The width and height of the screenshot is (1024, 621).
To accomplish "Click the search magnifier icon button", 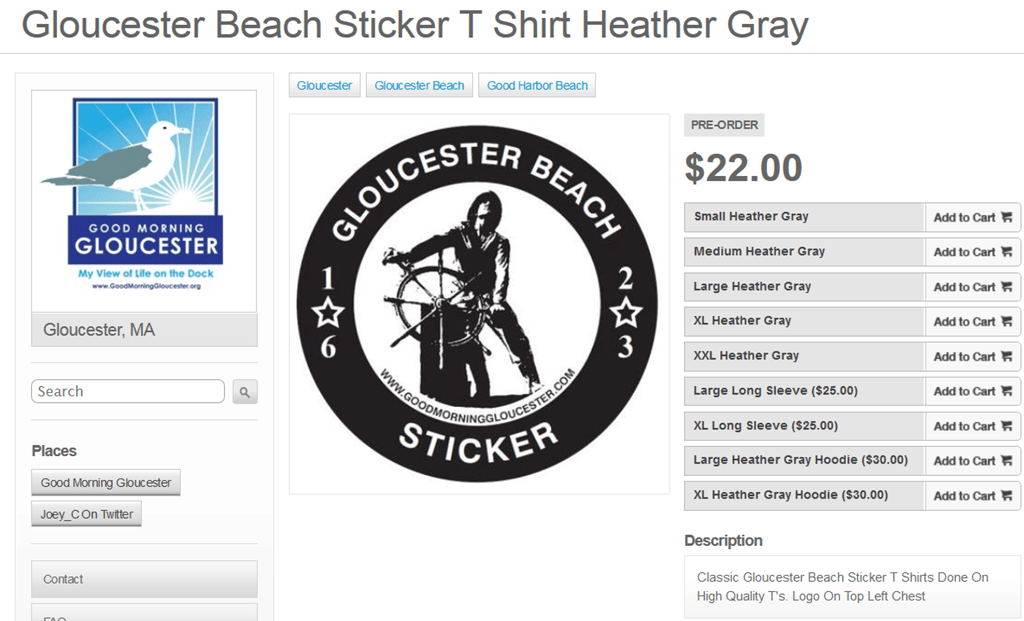I will [x=245, y=392].
